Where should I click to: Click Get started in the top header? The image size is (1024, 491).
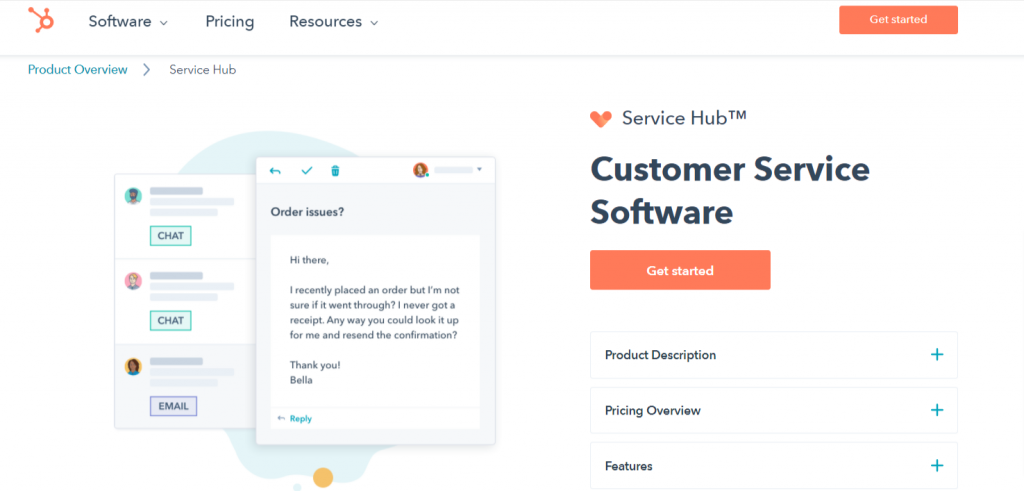[898, 20]
